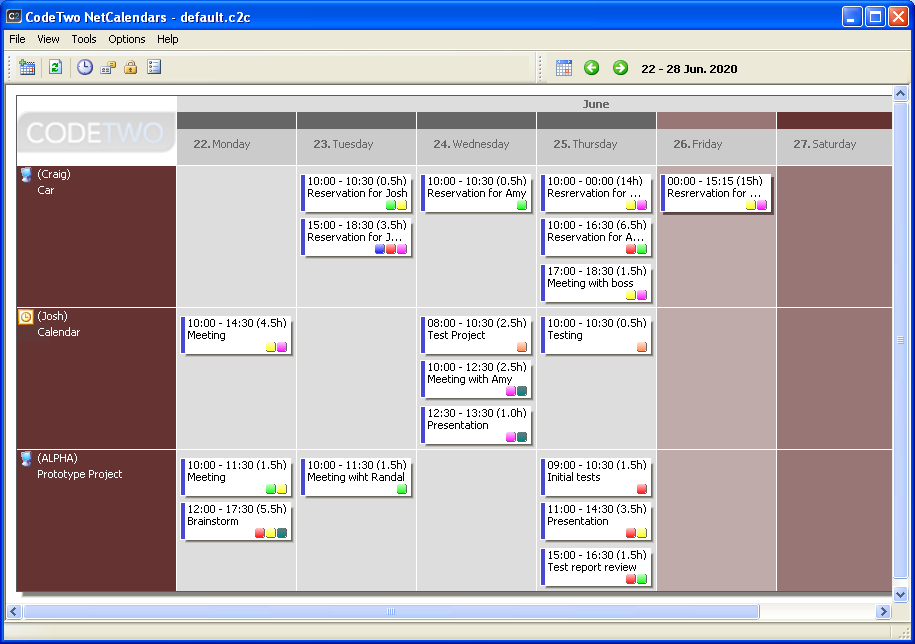Open the Tools menu
915x644 pixels.
pos(84,39)
